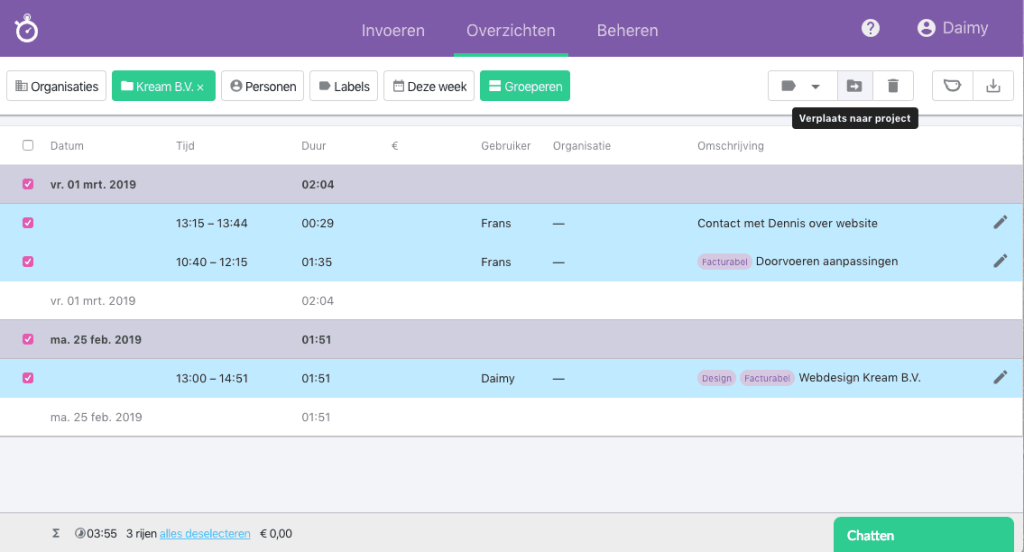Edit the 'Webdesign Kream B.V.' entry pencil

coord(1000,378)
